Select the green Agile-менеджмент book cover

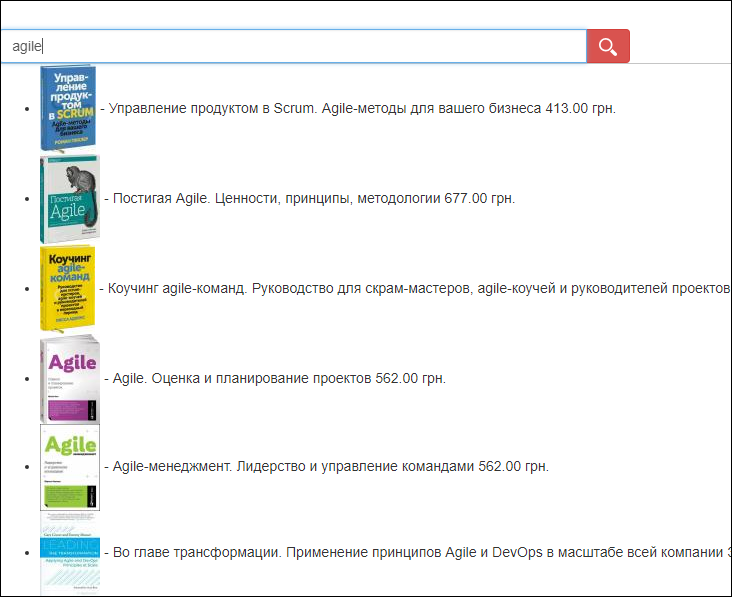[x=69, y=467]
